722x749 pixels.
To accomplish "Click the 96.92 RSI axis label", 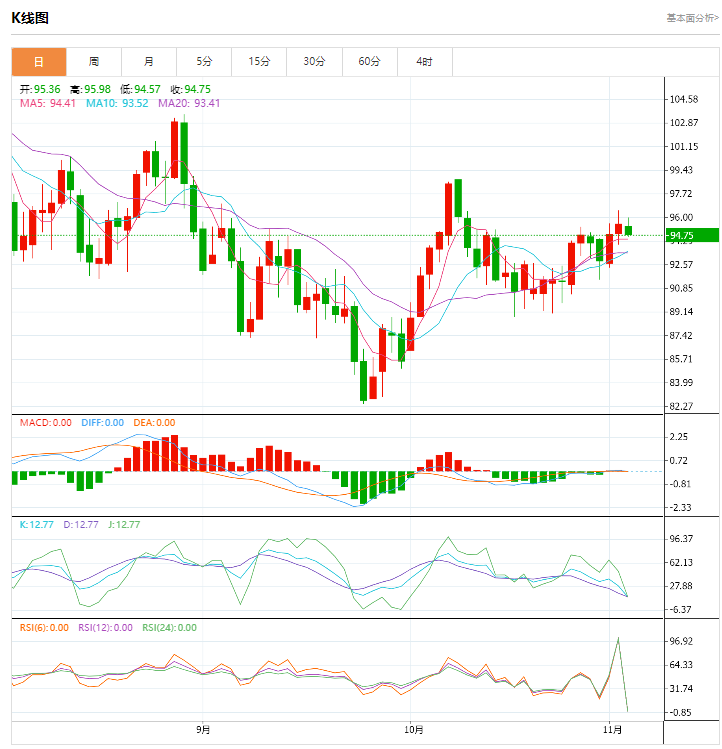I will (681, 641).
